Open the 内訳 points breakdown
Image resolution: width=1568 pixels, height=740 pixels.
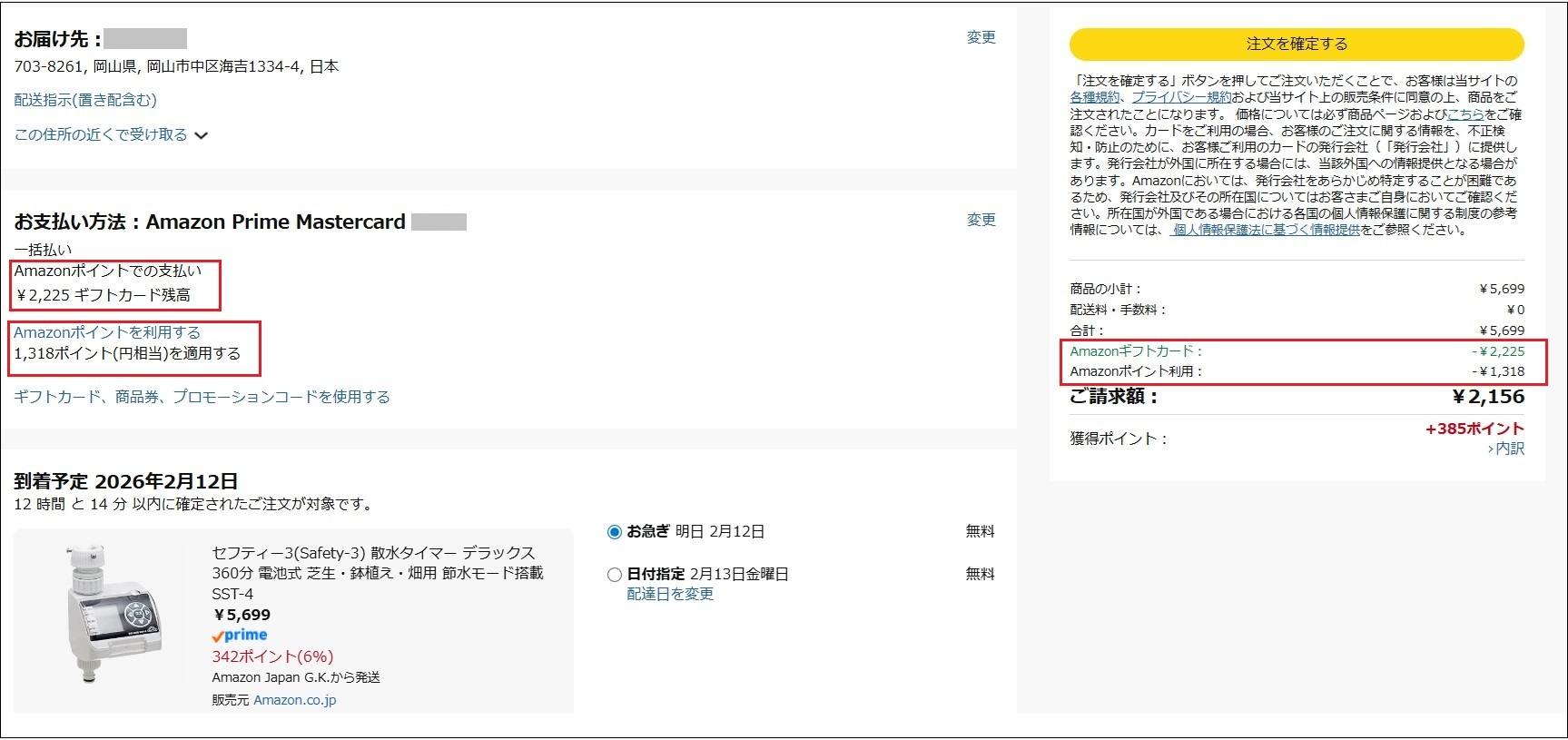1509,449
